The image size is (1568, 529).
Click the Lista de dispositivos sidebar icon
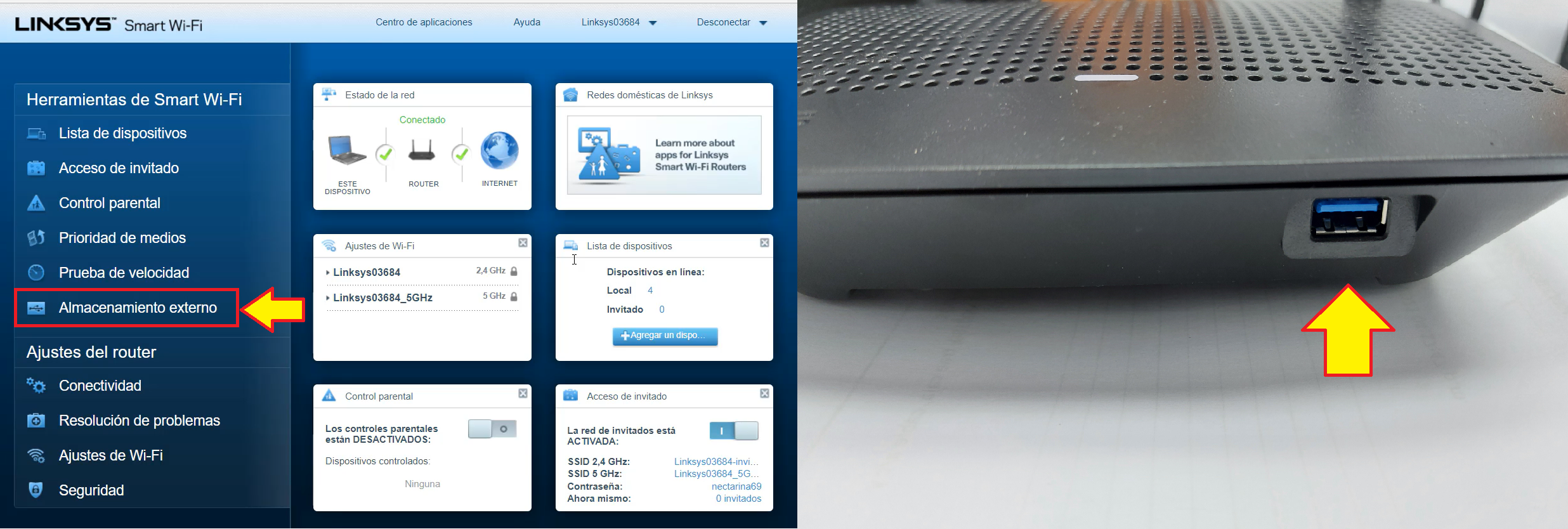coord(36,133)
